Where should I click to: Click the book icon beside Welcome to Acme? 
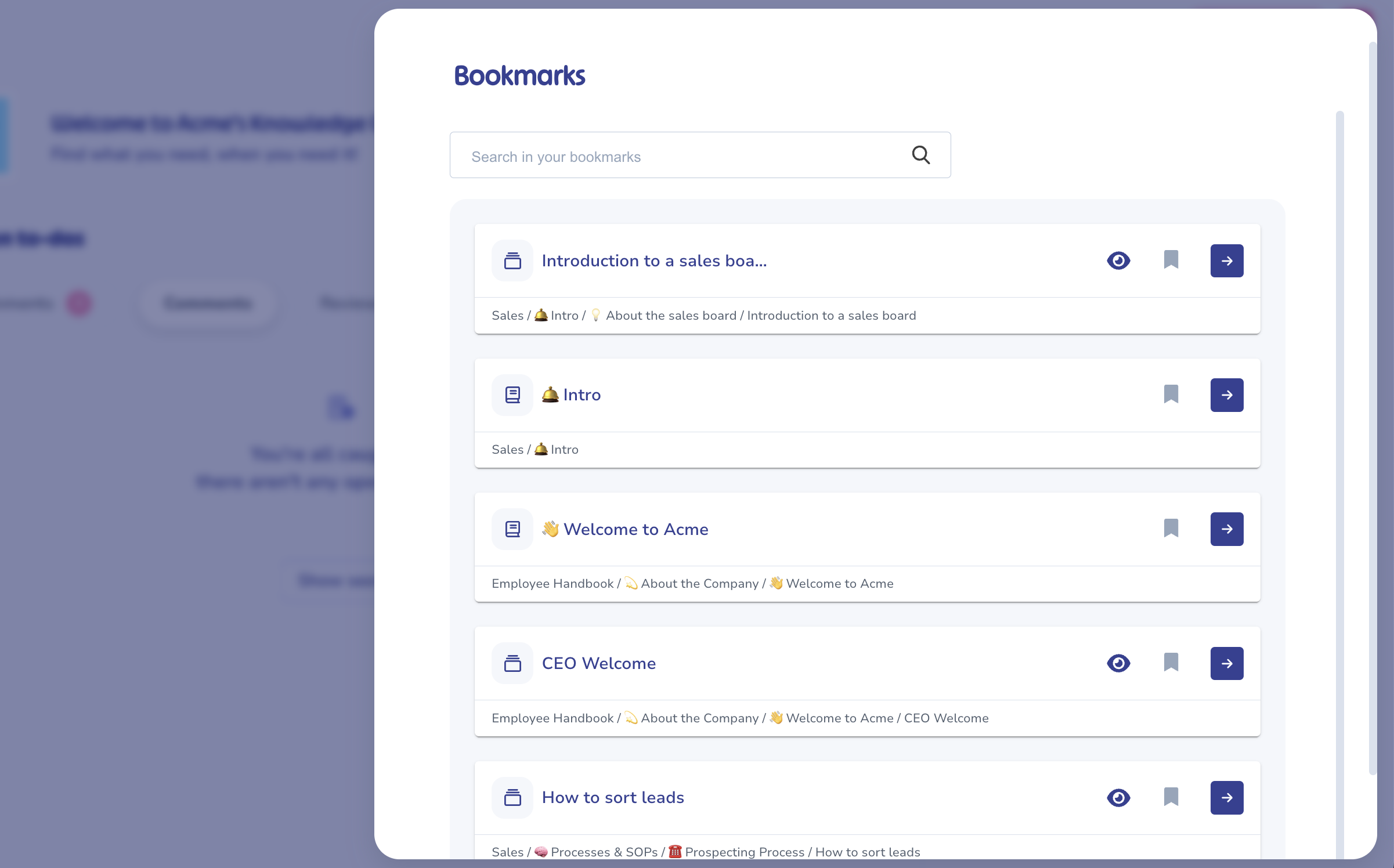(512, 529)
